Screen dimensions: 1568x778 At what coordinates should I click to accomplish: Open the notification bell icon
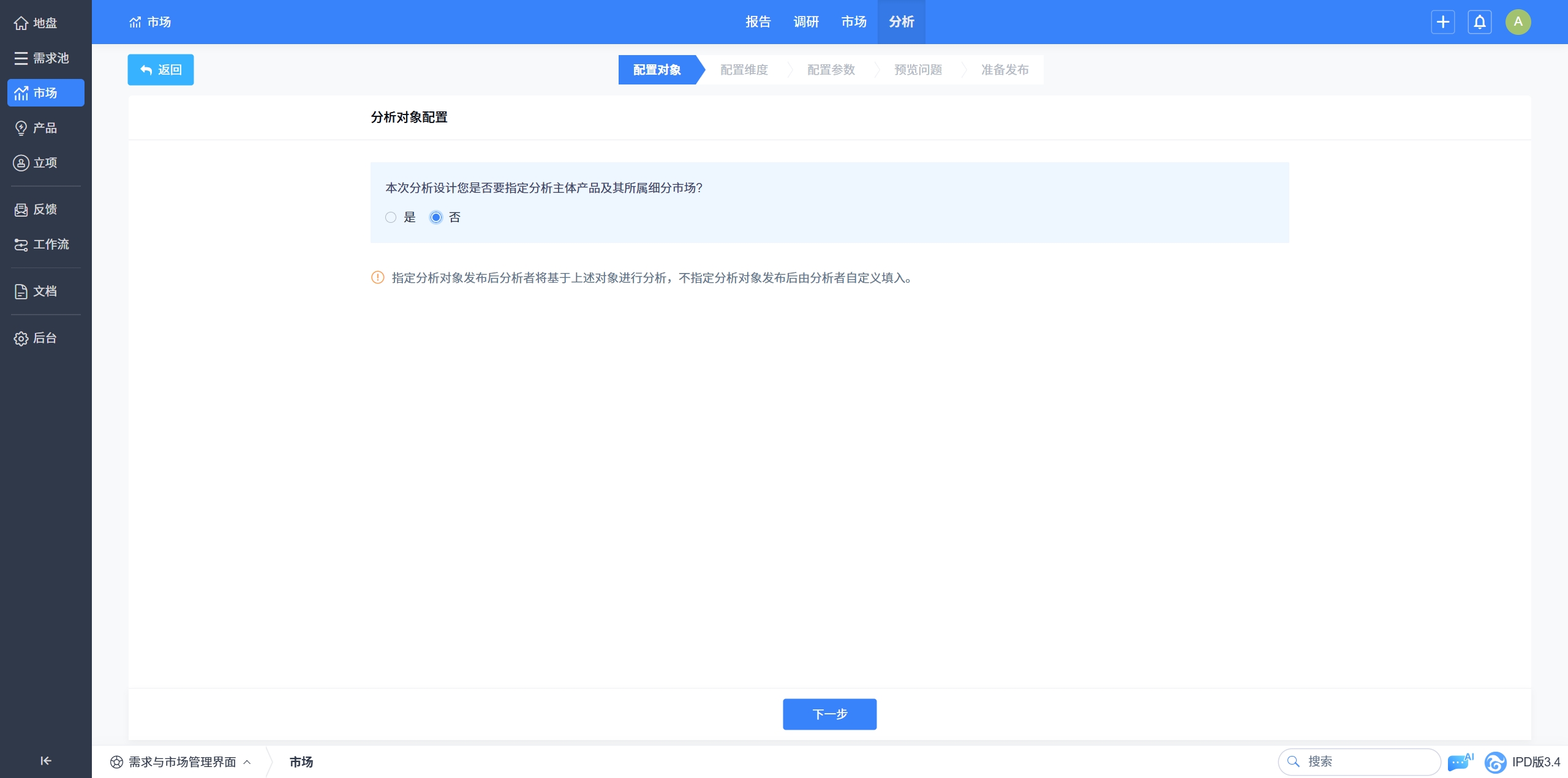[1479, 22]
